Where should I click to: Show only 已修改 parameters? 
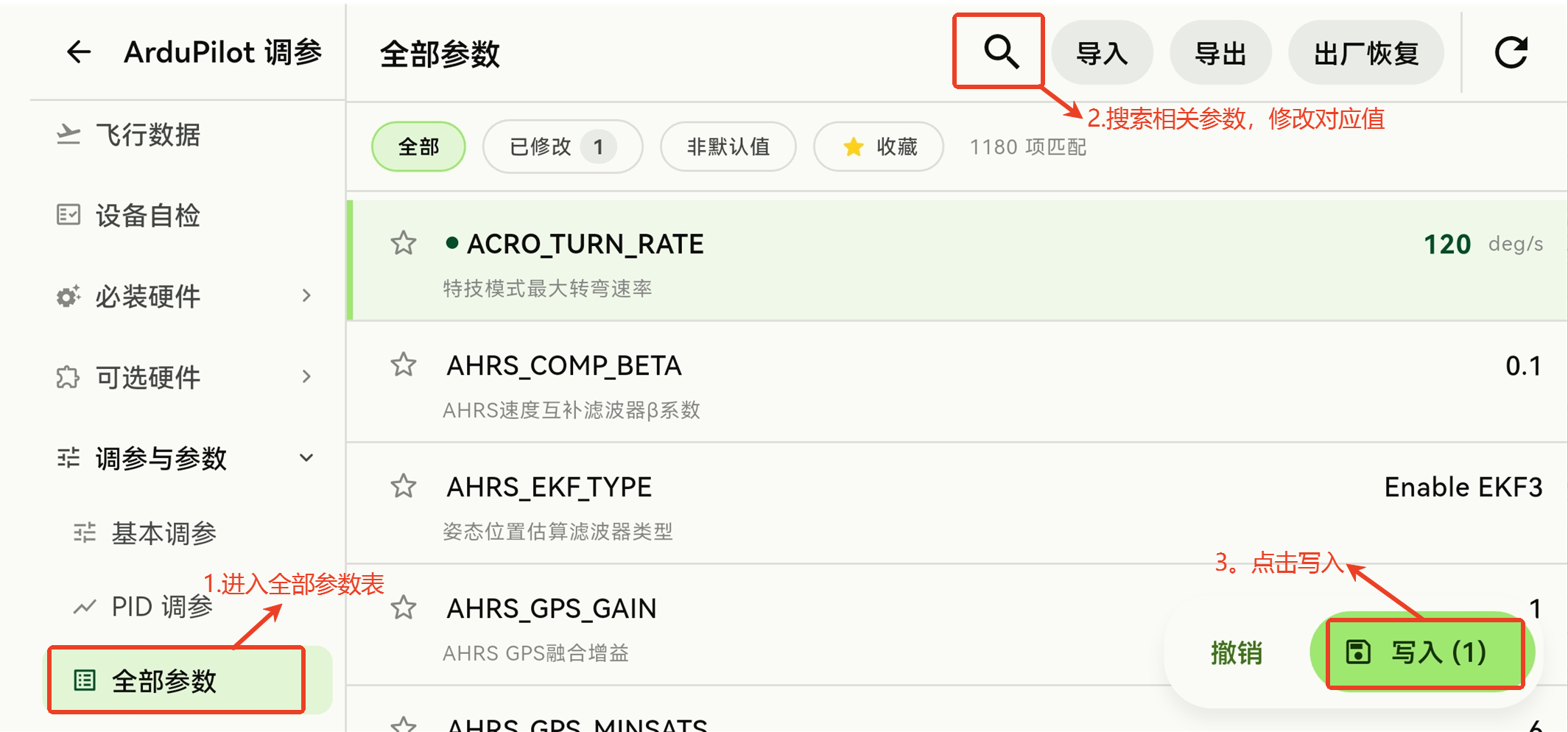563,147
